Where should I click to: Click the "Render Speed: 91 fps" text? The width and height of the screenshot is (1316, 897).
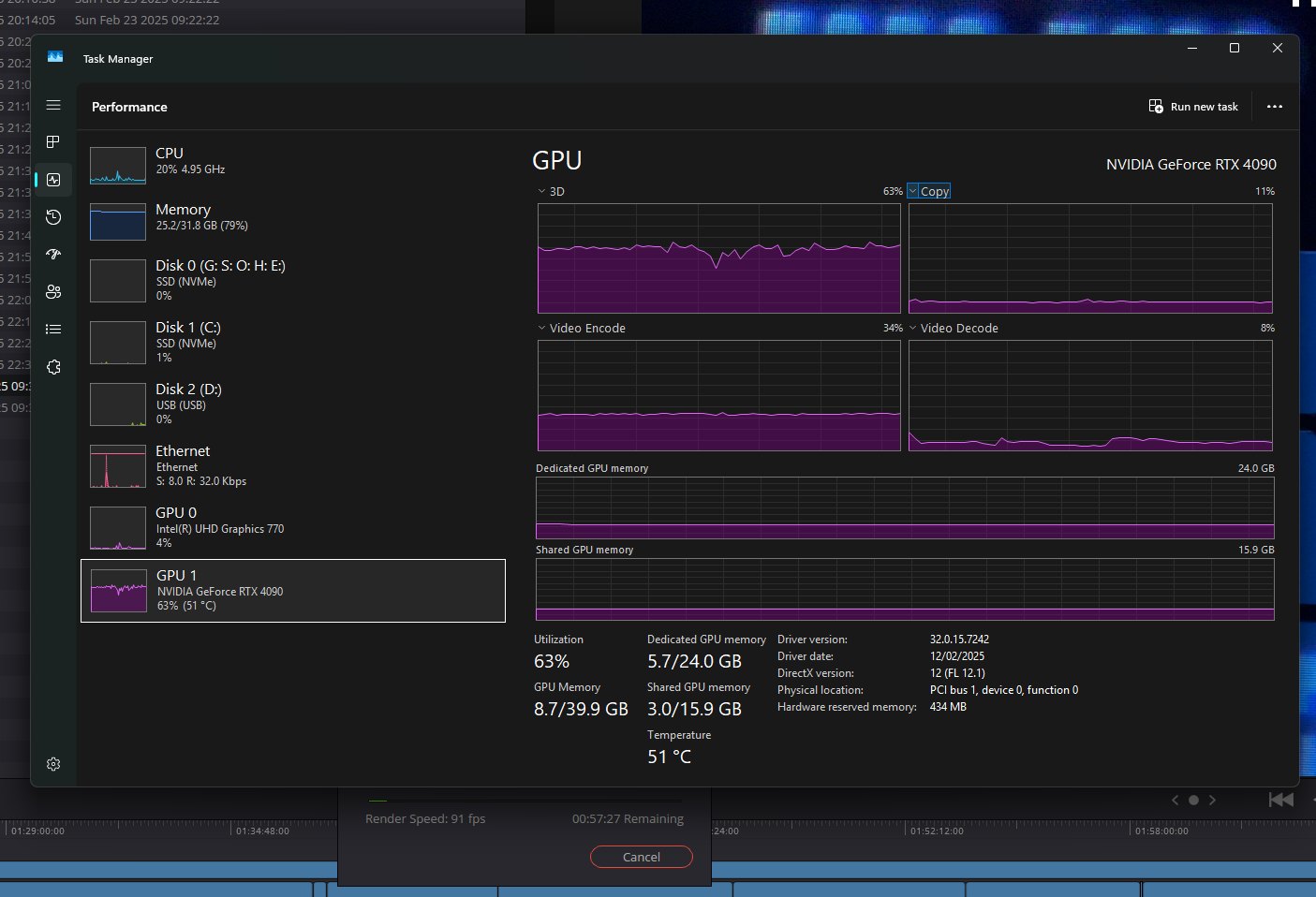click(425, 818)
